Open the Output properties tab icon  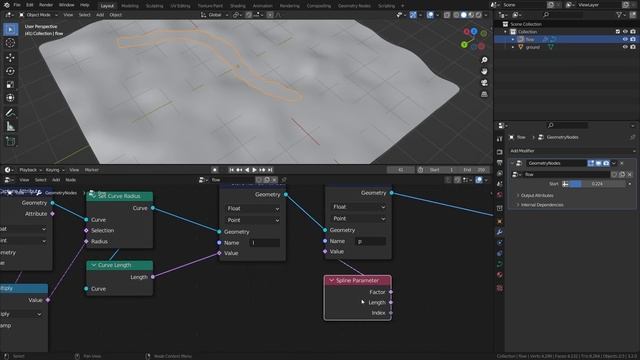tap(500, 163)
